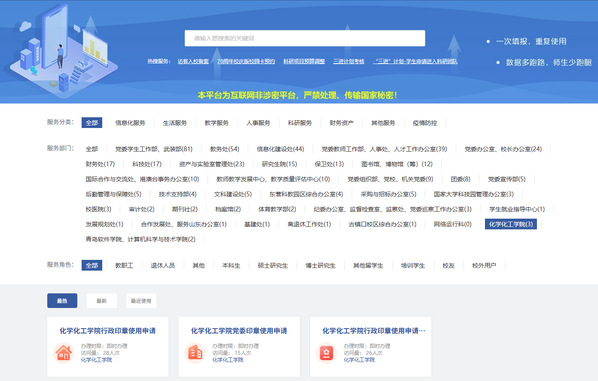Filter by department 科技处(17)
This screenshot has width=598, height=381.
[147, 164]
